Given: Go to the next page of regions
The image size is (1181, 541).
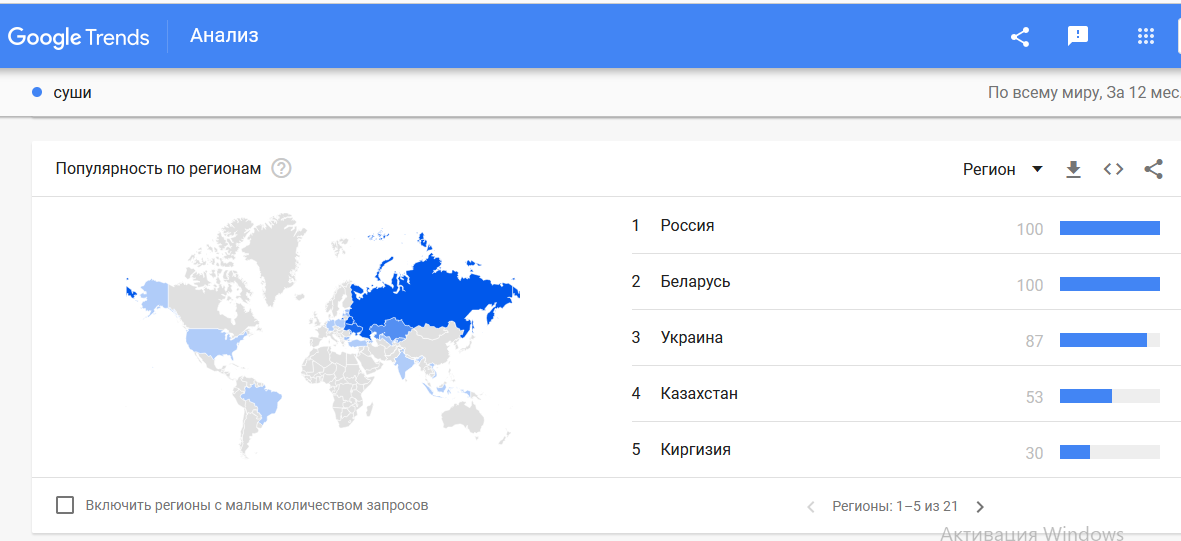Looking at the screenshot, I should (x=980, y=506).
